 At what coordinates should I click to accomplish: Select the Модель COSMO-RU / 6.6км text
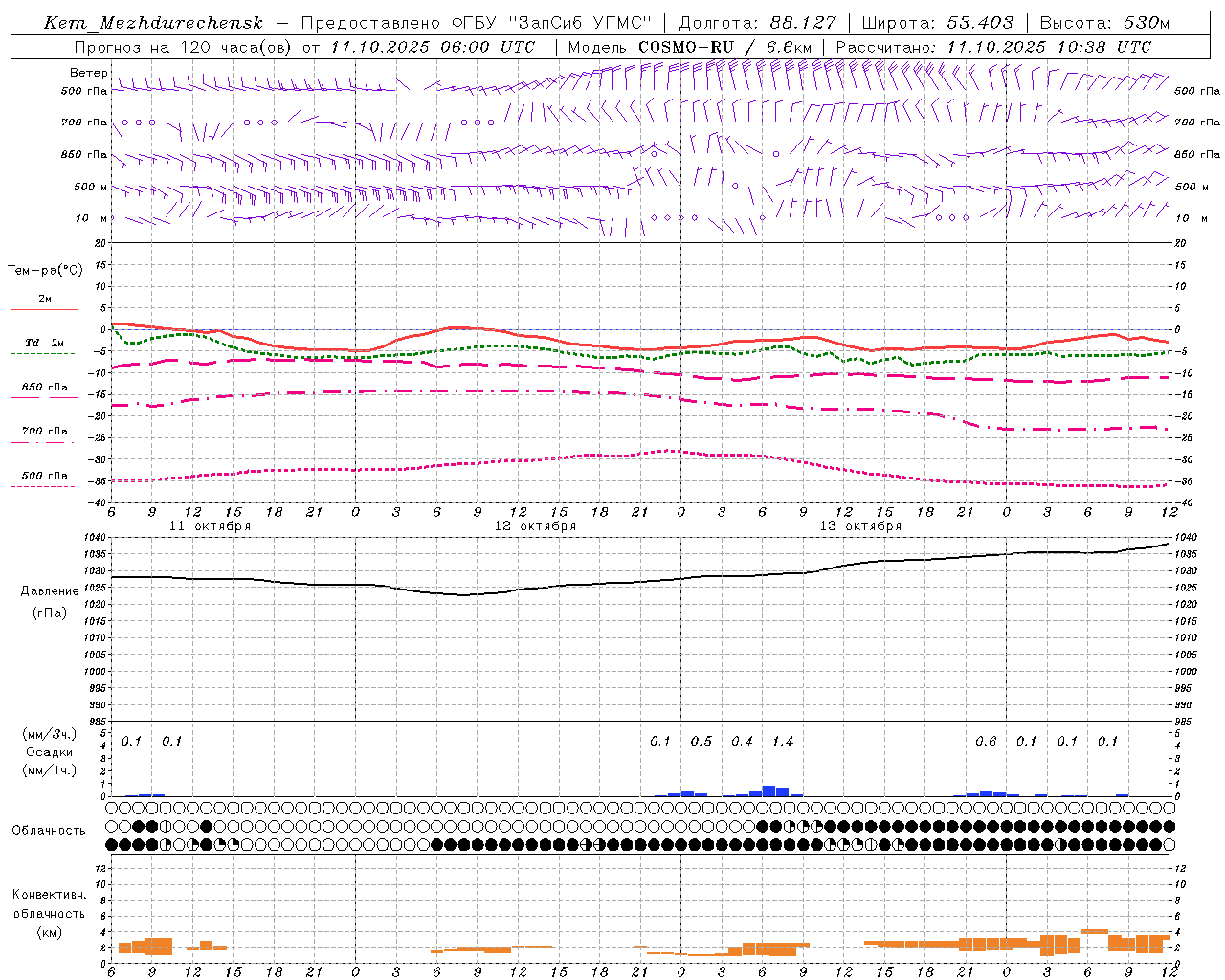click(689, 47)
